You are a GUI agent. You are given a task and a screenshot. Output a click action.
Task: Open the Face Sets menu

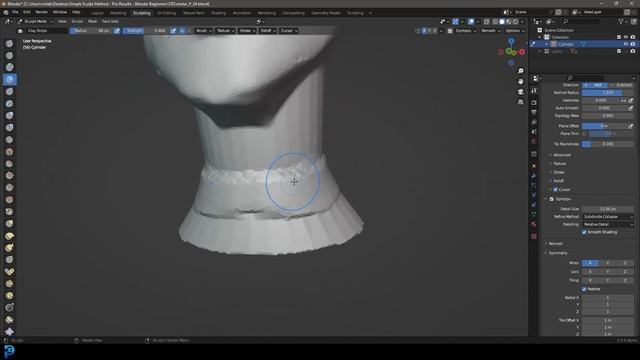click(110, 21)
